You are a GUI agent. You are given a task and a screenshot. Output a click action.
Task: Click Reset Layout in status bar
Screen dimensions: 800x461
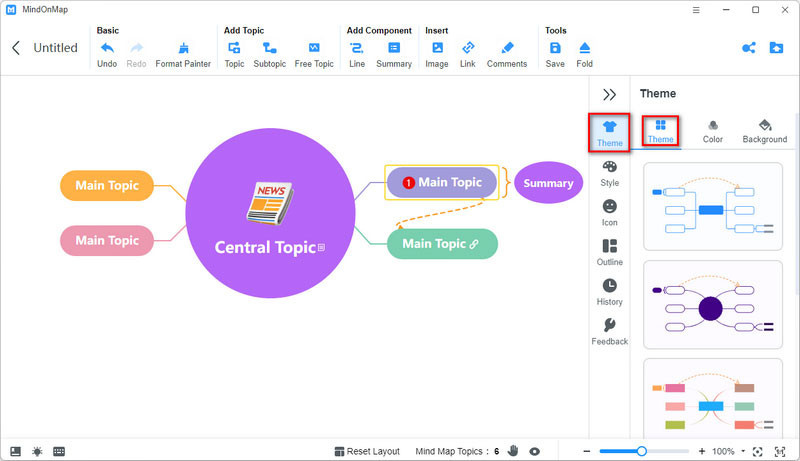coord(367,451)
